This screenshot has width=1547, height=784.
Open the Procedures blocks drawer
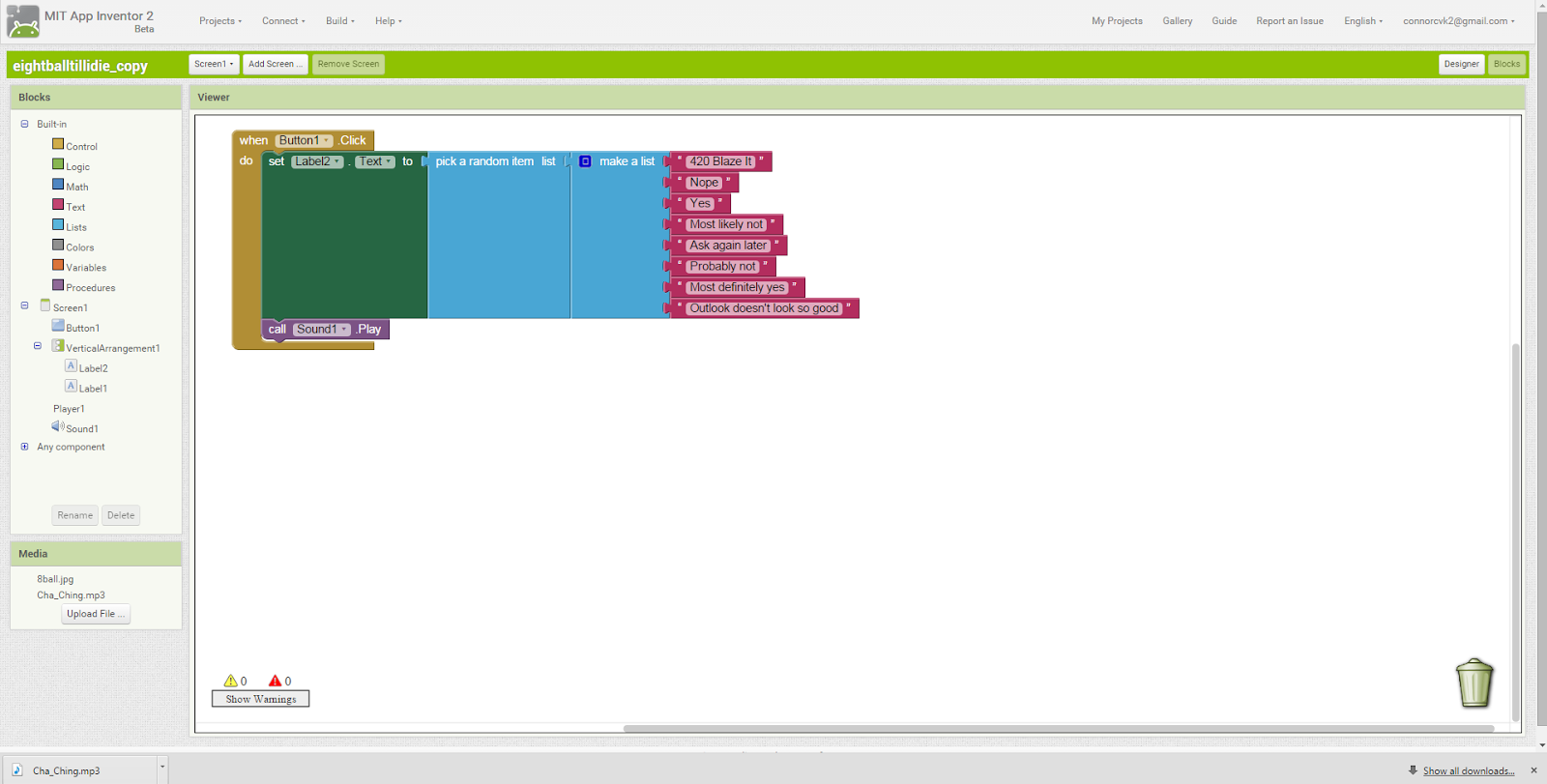tap(91, 288)
